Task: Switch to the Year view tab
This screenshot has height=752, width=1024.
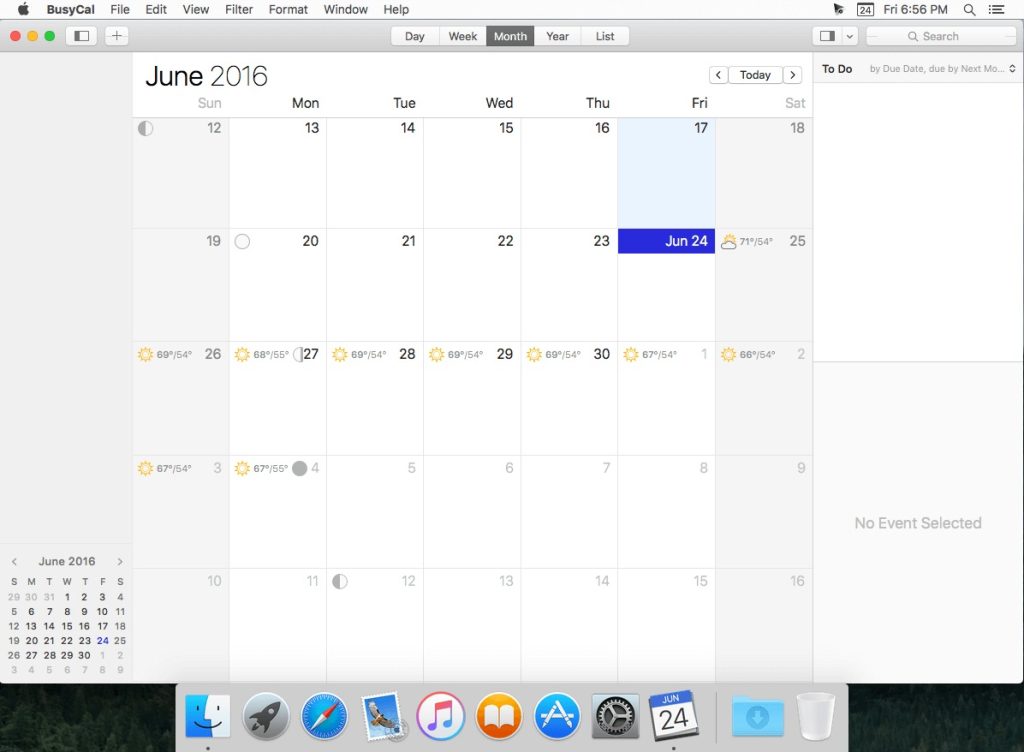Action: coord(557,36)
